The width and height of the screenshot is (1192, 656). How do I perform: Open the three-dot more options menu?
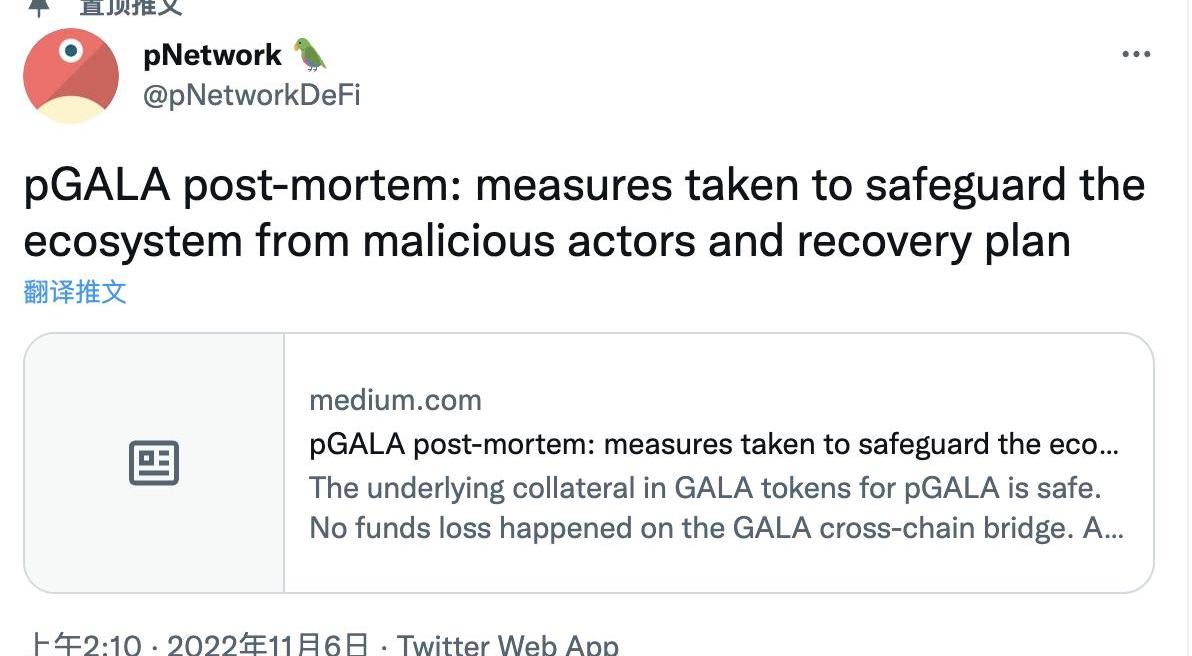click(x=1136, y=55)
